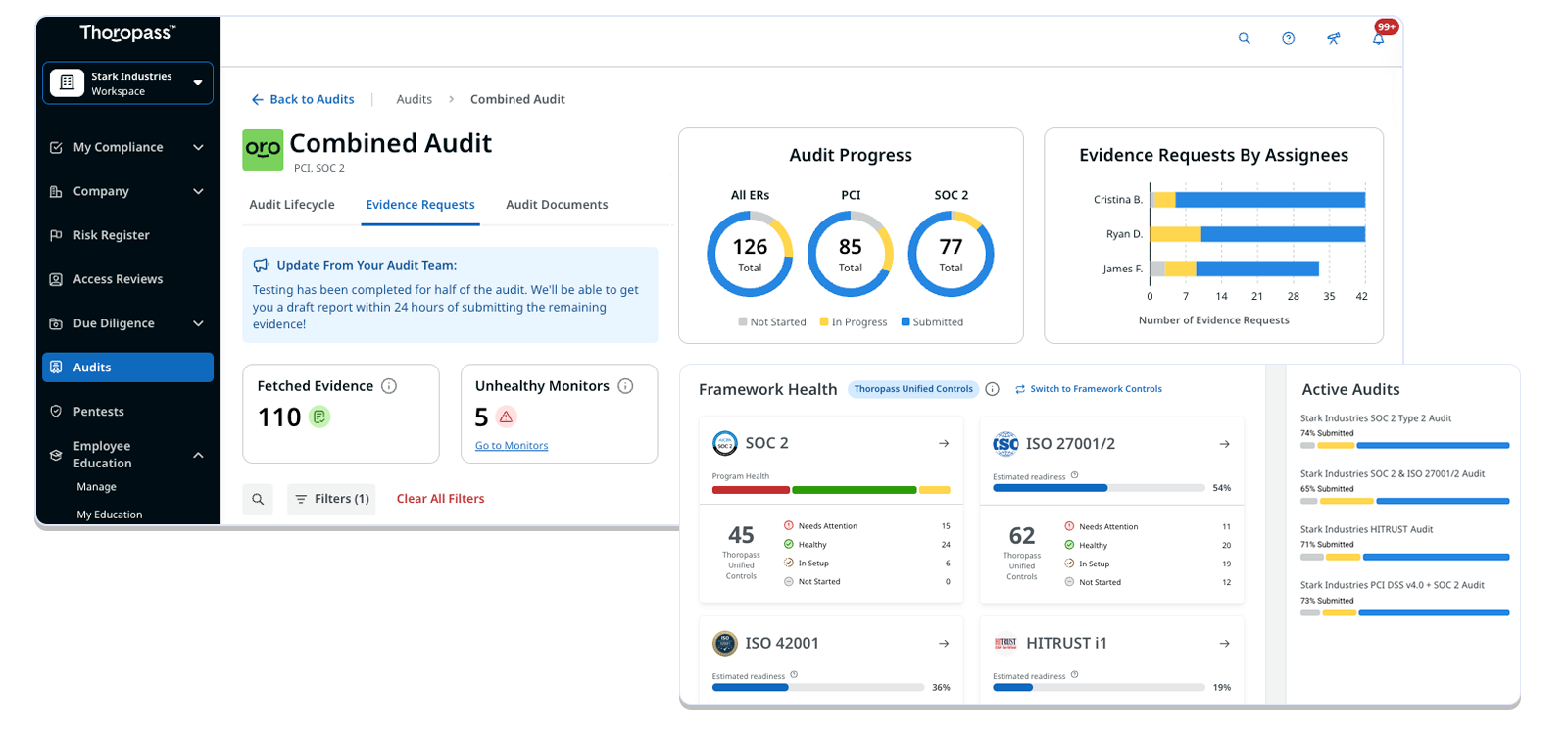The image size is (1568, 735).
Task: Click the Access Reviews icon in sidebar
Action: (x=56, y=279)
